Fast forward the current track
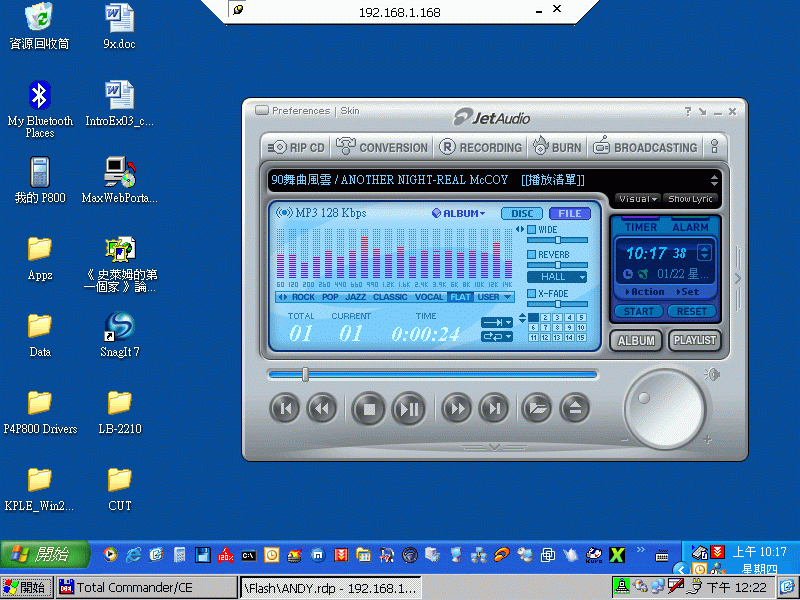This screenshot has height=600, width=800. coord(456,408)
